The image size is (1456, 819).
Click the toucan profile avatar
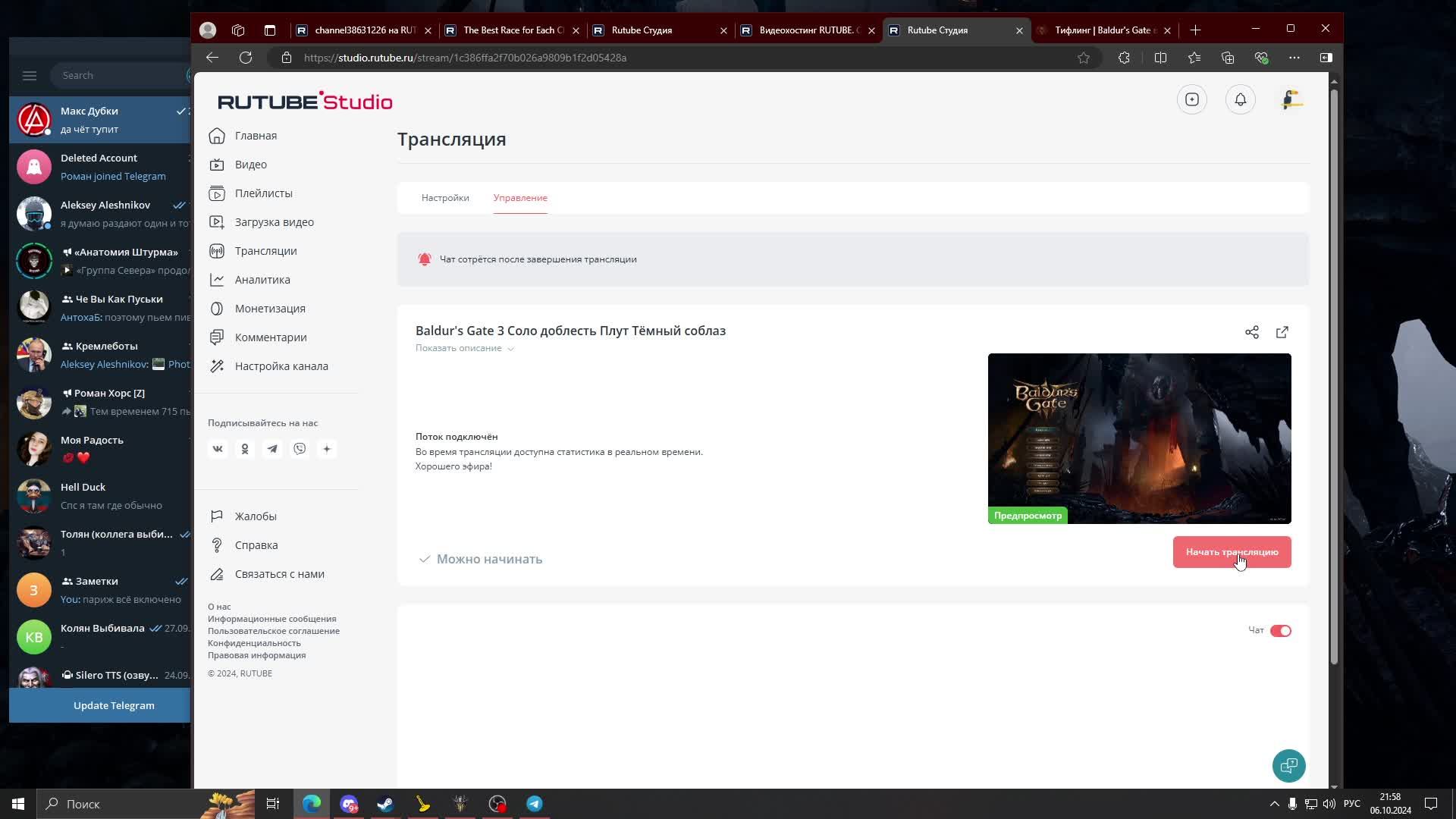1291,99
